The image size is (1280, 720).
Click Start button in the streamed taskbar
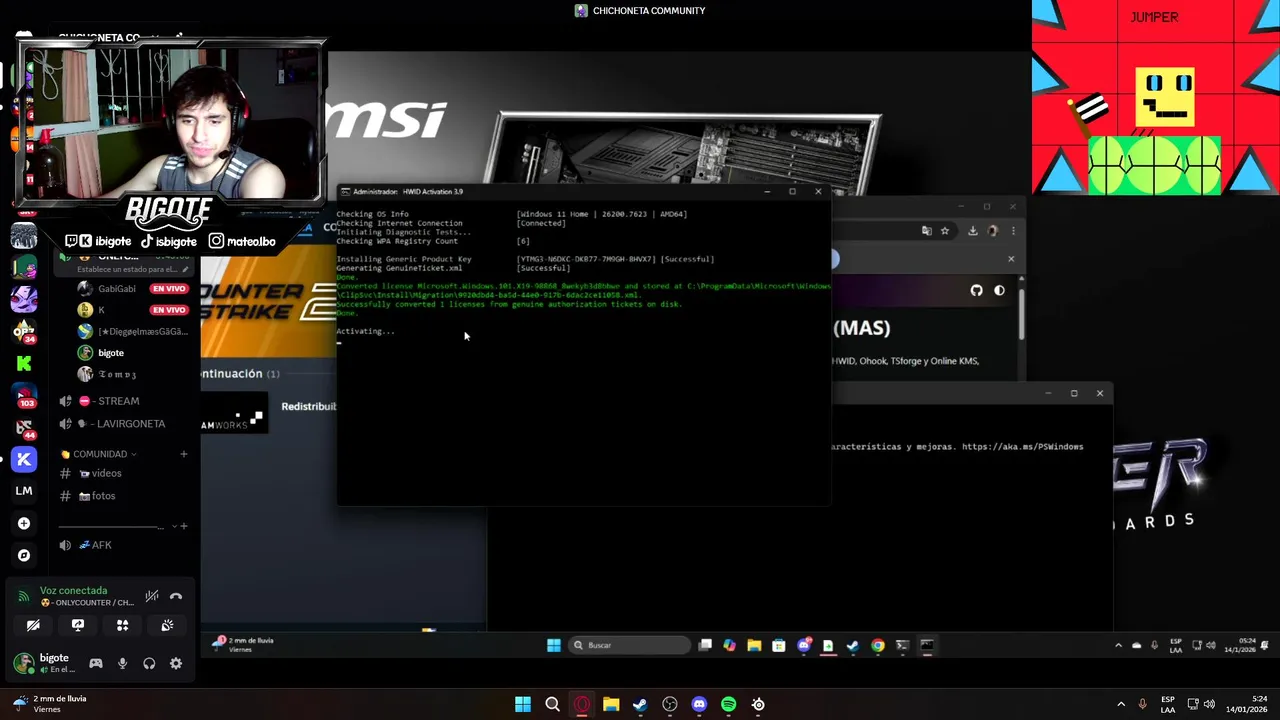(x=554, y=645)
